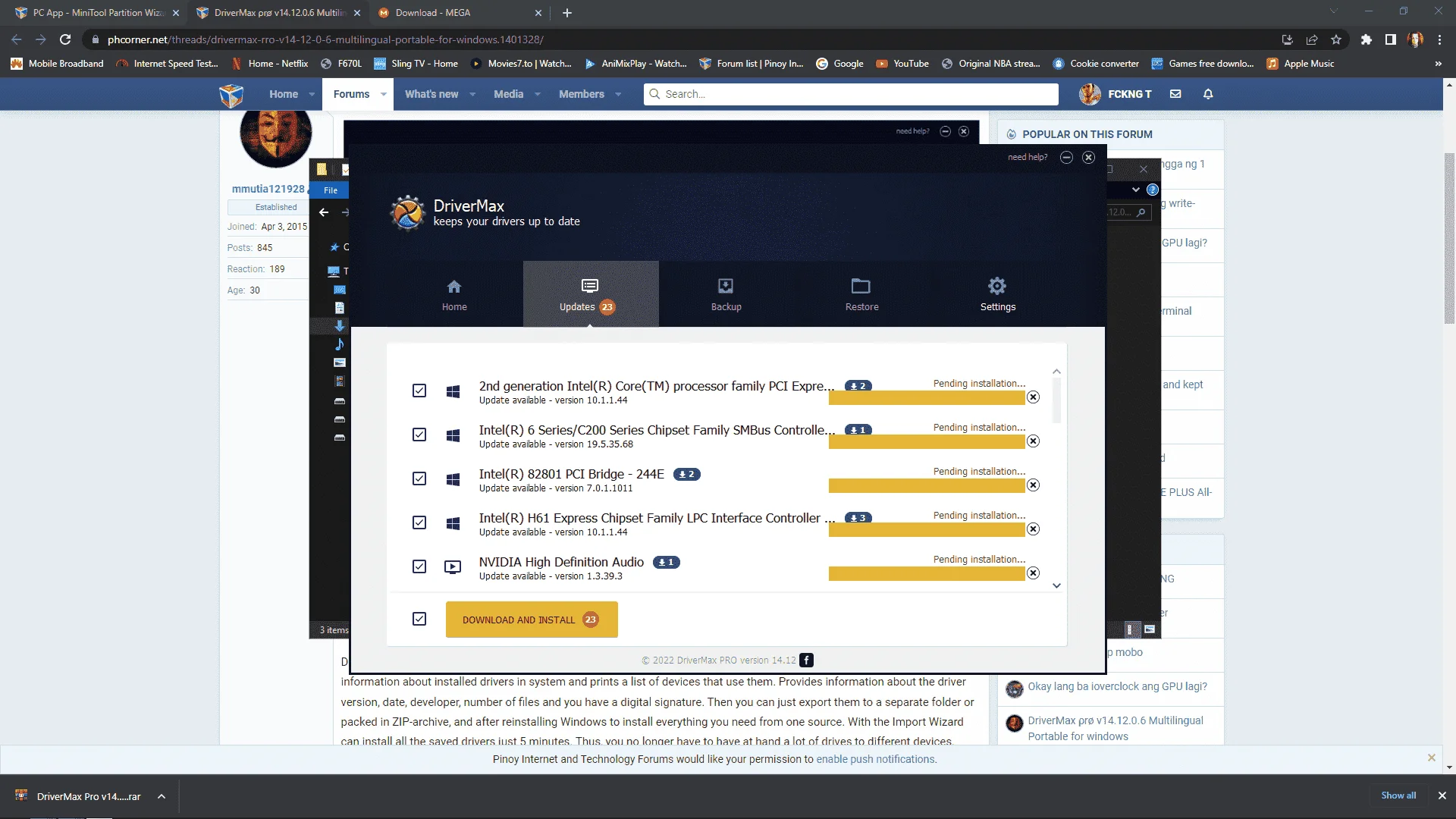The image size is (1456, 819).
Task: Uncheck the 2nd generation Intel Core processor driver
Action: [x=419, y=391]
